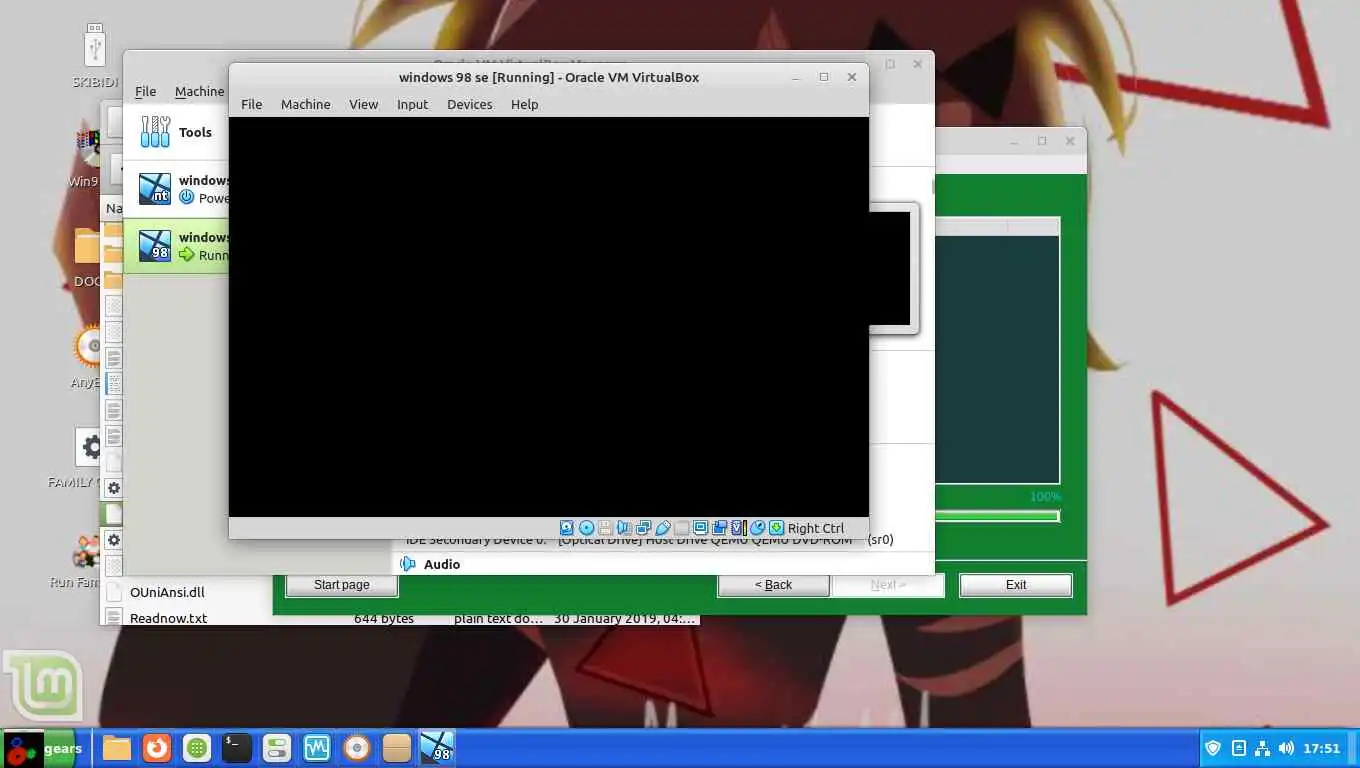The height and width of the screenshot is (768, 1360).
Task: Open the settings toggles icon in taskbar
Action: [277, 747]
